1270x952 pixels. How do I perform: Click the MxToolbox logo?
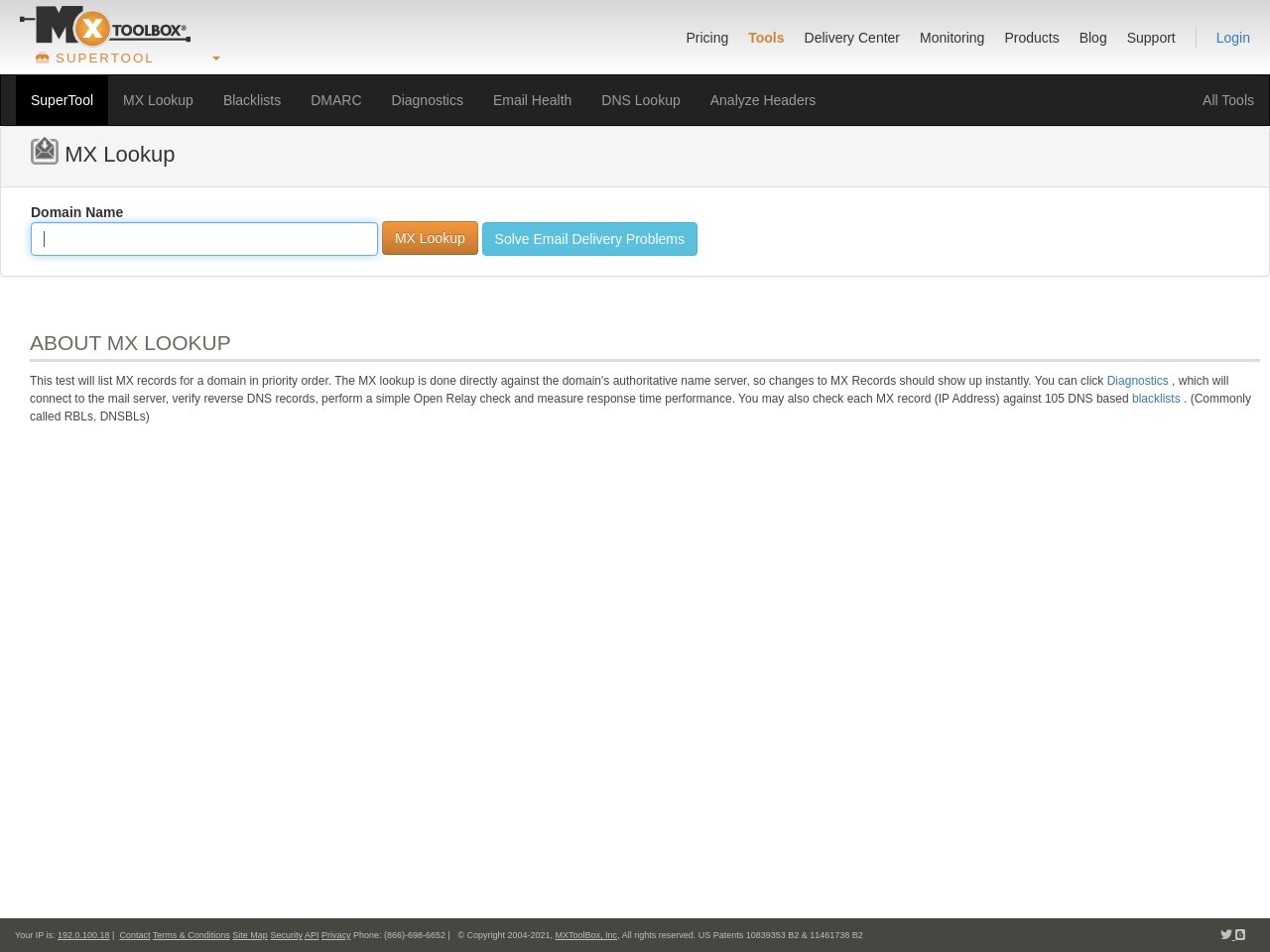[x=105, y=27]
